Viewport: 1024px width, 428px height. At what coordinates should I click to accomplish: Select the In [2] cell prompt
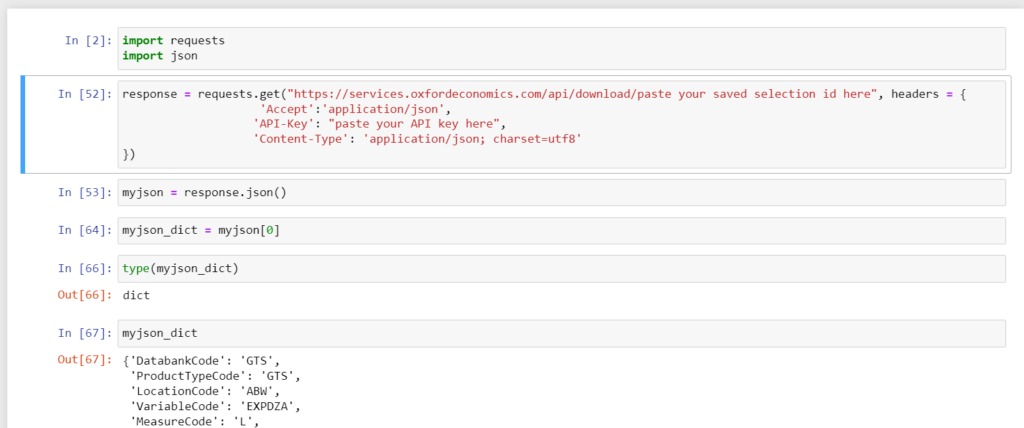[88, 41]
